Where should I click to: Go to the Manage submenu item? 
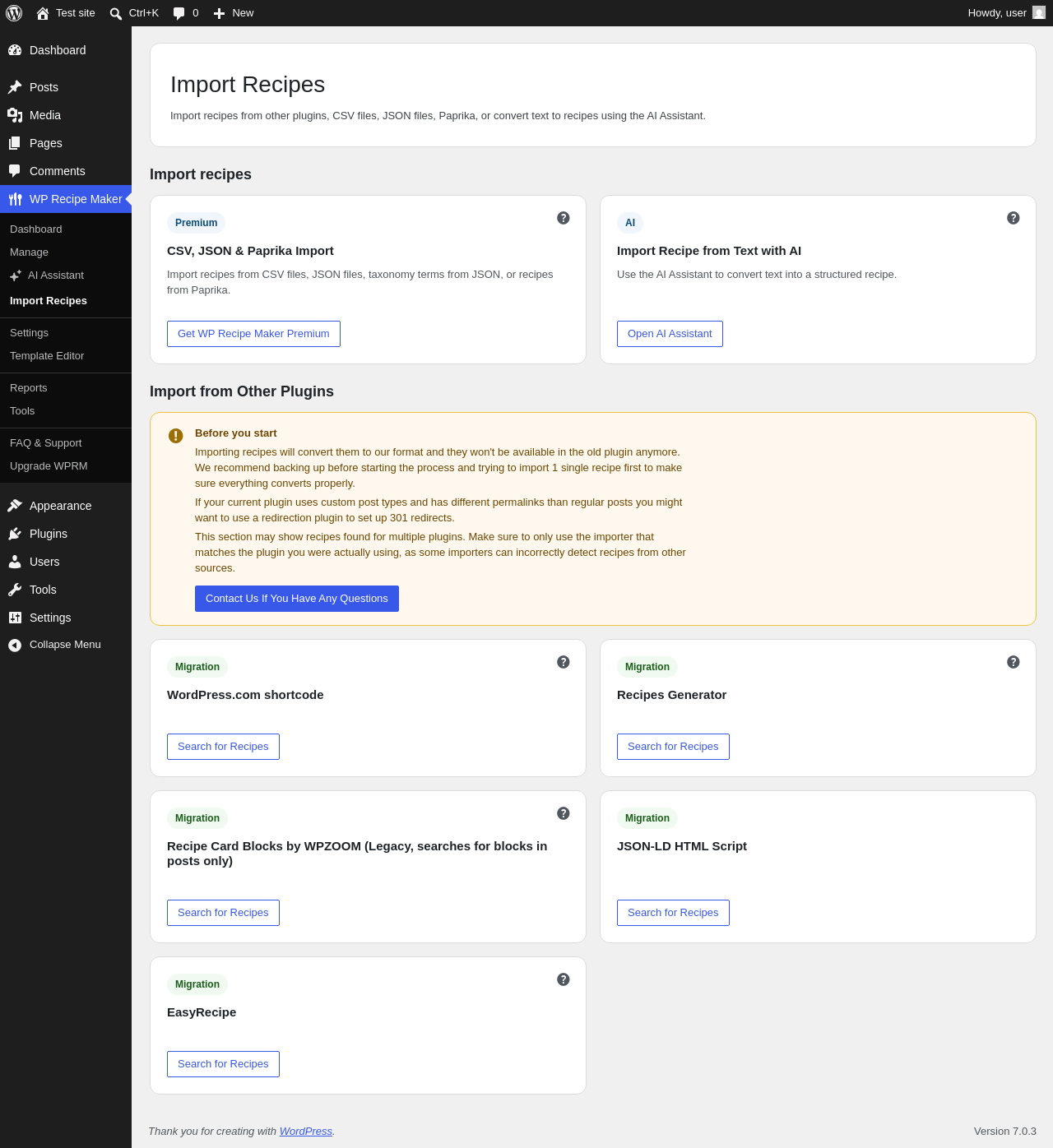(66, 252)
